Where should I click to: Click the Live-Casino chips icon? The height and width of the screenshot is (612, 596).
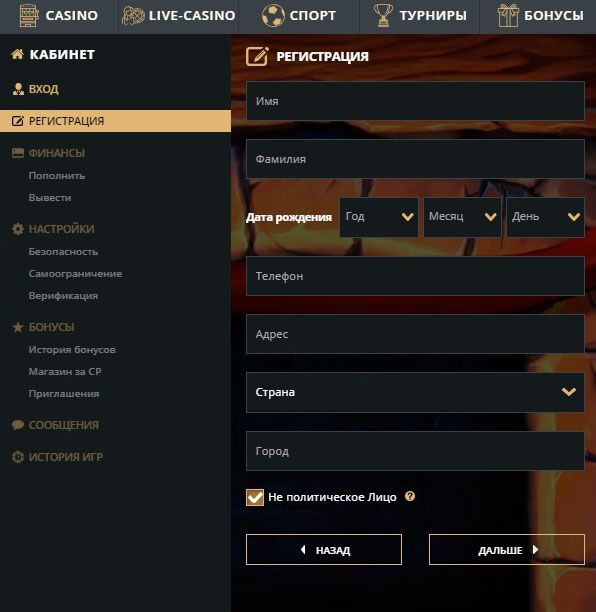[x=133, y=16]
